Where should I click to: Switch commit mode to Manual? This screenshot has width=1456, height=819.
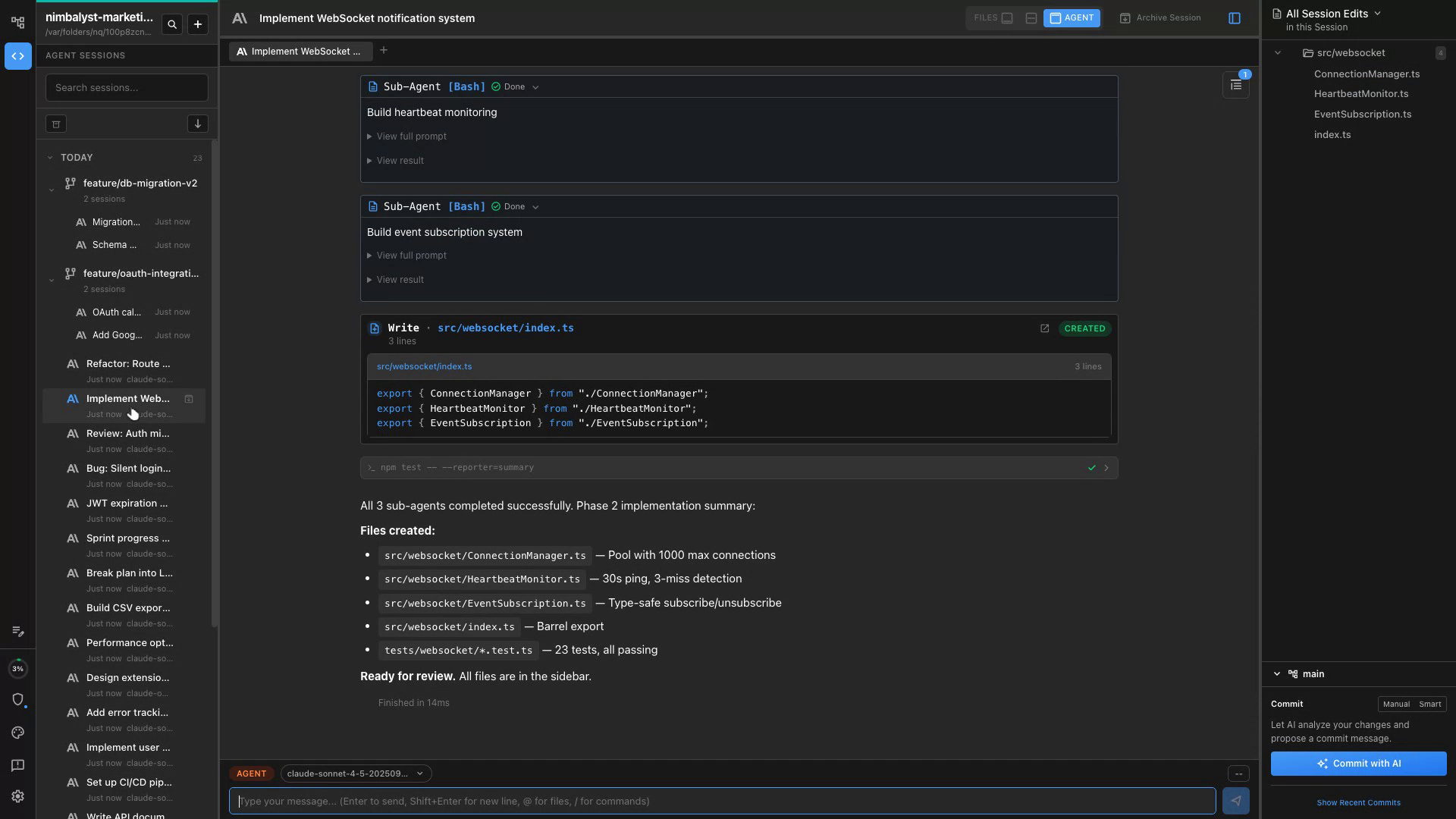click(1396, 704)
